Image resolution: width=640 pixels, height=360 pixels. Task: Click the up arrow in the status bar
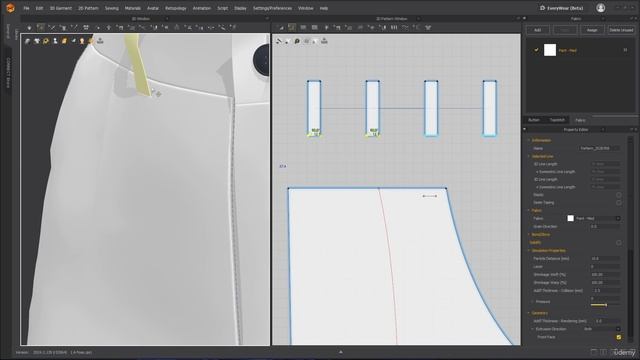(x=341, y=352)
